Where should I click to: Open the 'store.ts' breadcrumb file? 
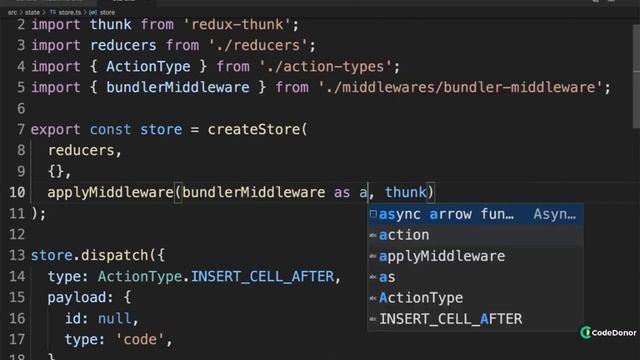(70, 12)
